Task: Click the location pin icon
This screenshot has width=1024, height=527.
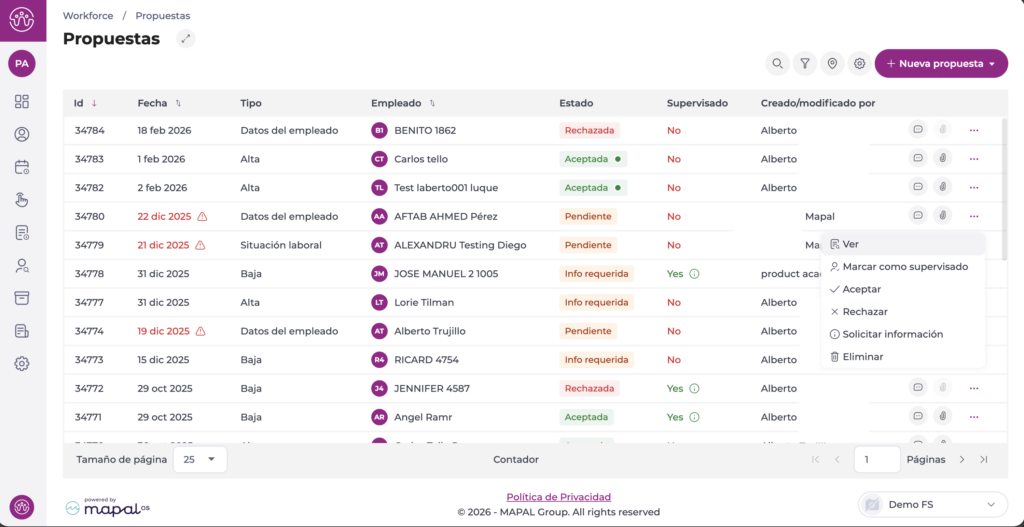Action: coord(831,64)
